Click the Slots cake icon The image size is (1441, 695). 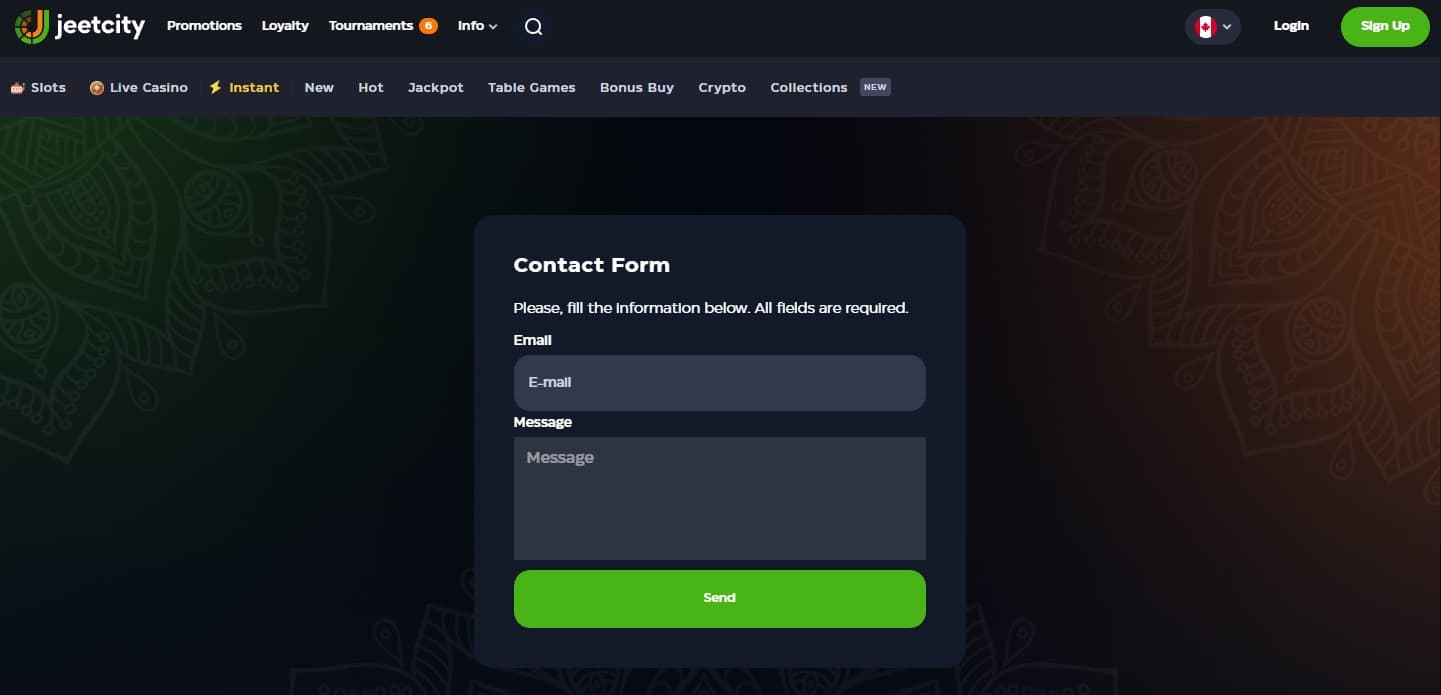click(x=17, y=88)
